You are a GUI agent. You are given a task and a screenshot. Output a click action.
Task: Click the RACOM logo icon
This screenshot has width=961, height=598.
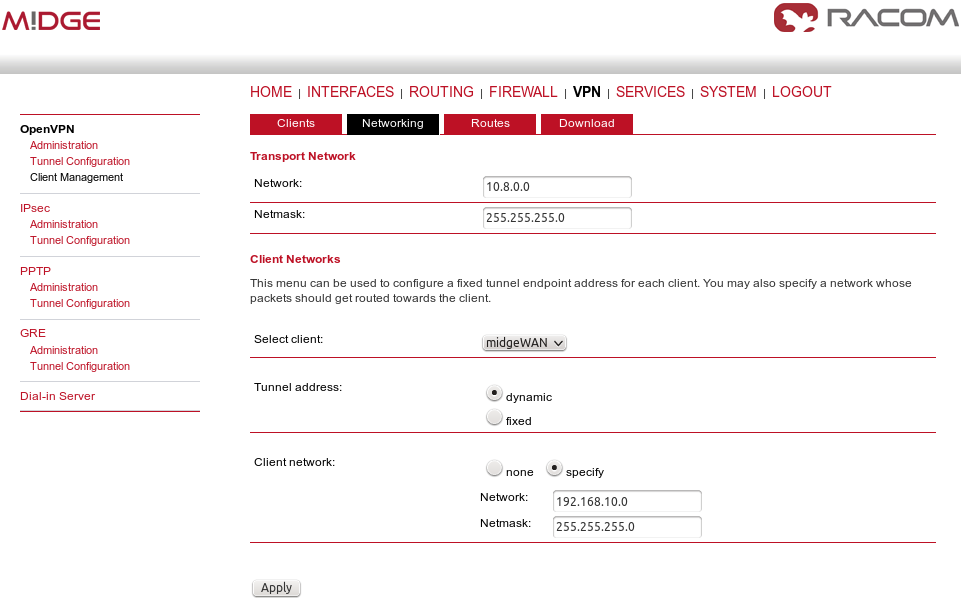pos(795,18)
